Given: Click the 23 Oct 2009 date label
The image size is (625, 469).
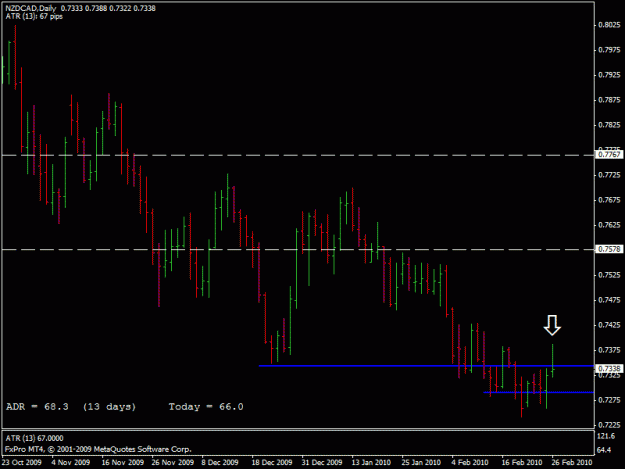Looking at the screenshot, I should [x=22, y=462].
